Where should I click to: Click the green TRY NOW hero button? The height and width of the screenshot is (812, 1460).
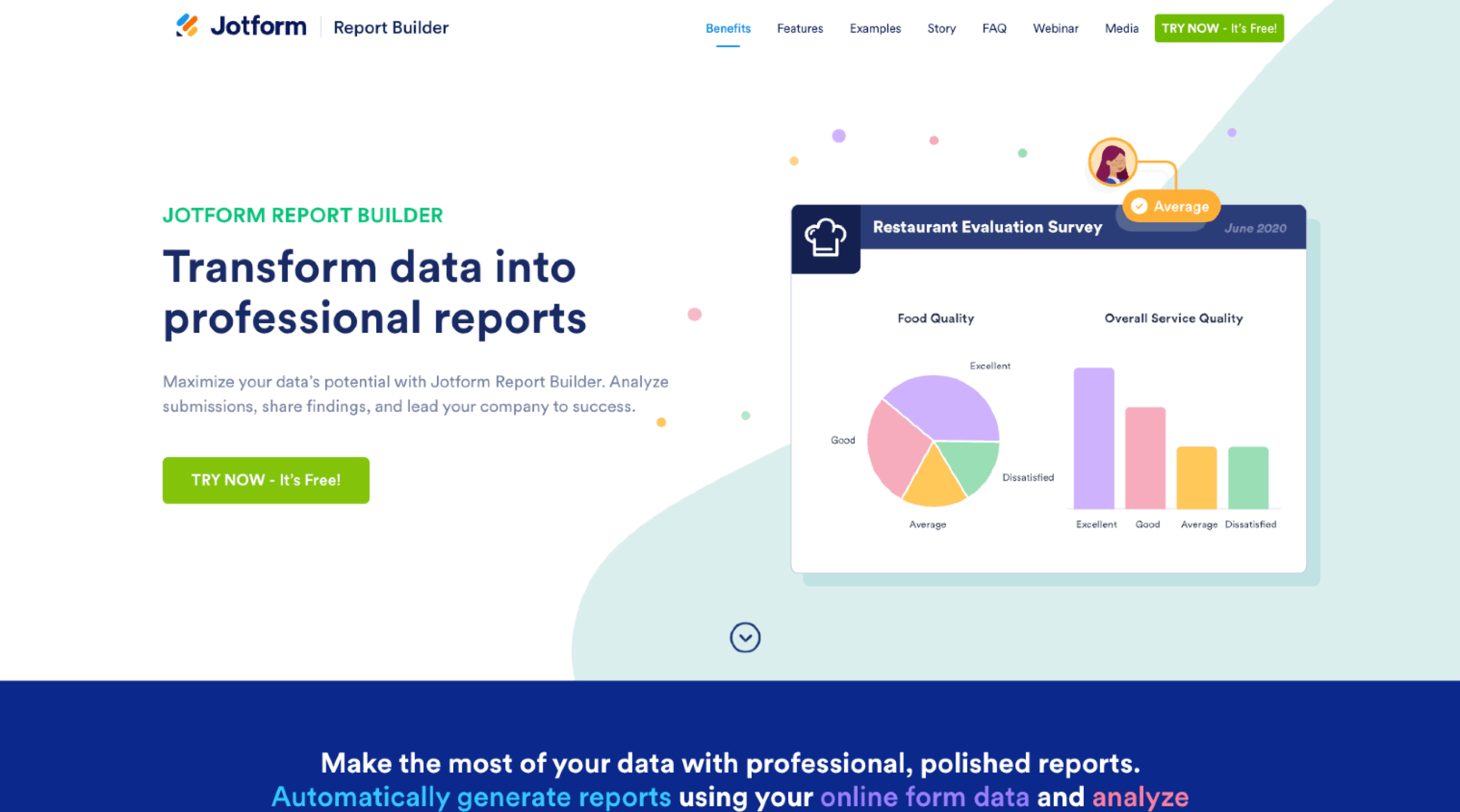266,480
